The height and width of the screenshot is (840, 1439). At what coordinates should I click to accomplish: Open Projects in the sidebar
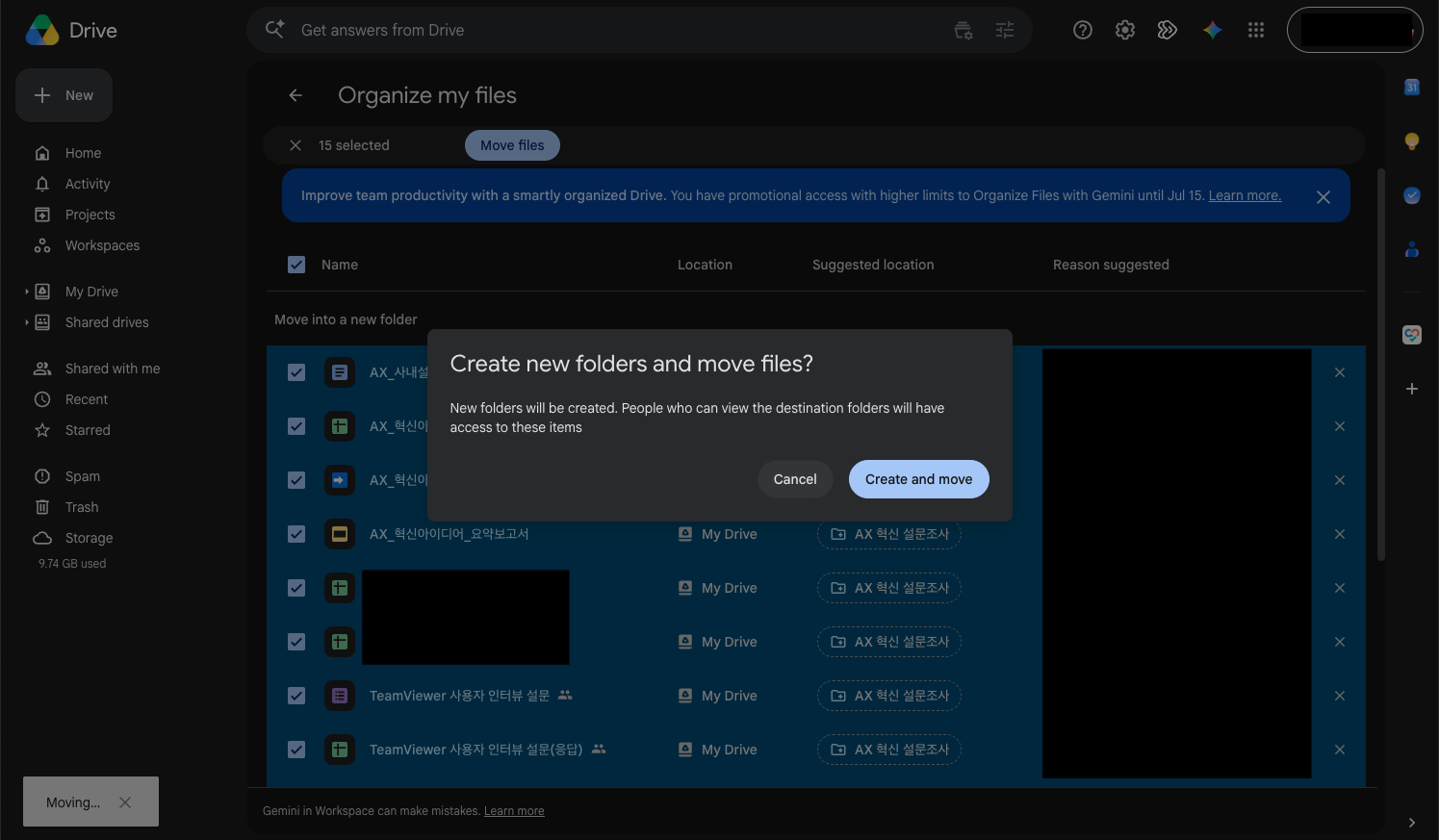pyautogui.click(x=90, y=215)
